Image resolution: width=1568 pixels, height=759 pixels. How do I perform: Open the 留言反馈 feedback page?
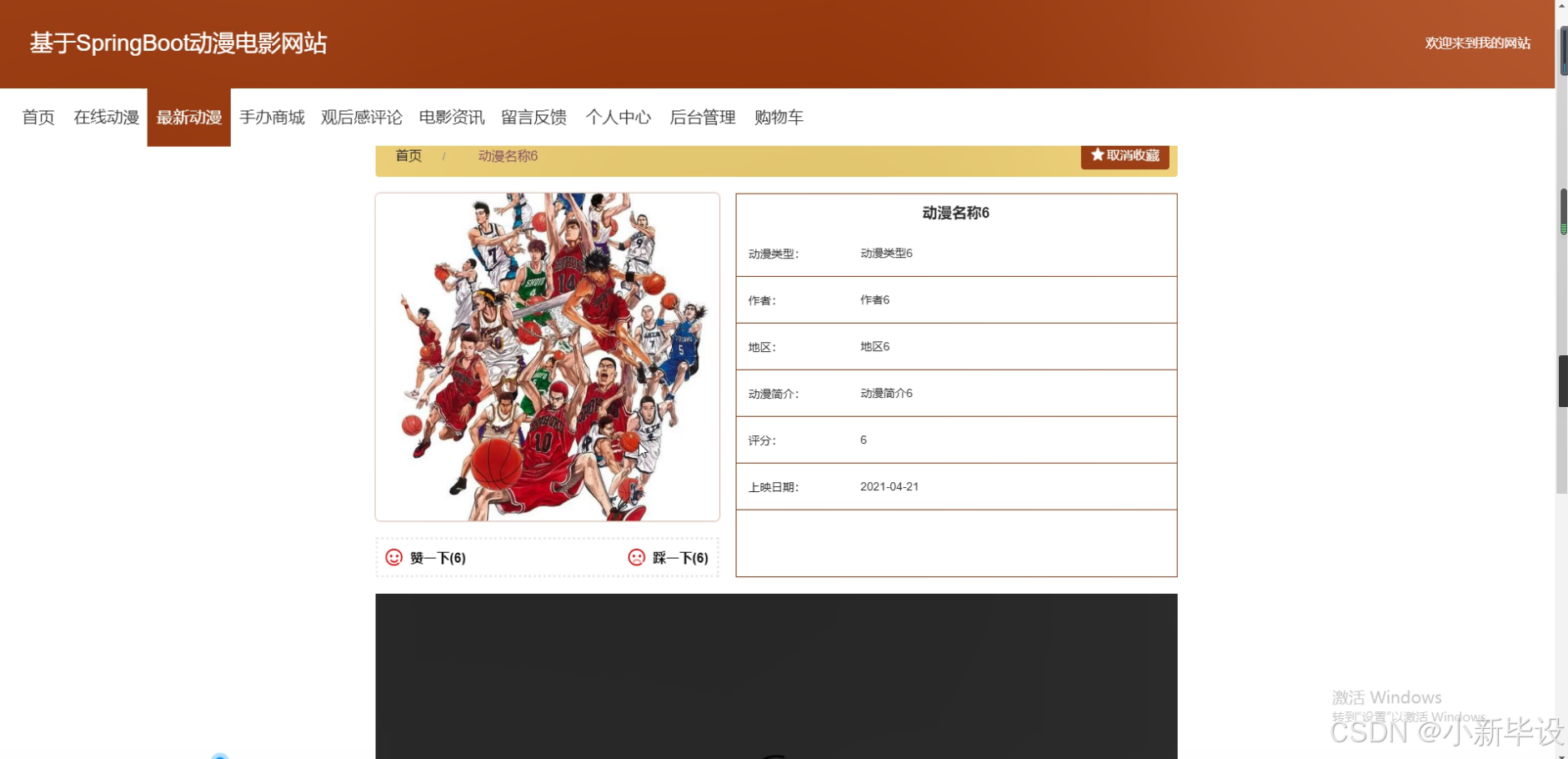[534, 117]
